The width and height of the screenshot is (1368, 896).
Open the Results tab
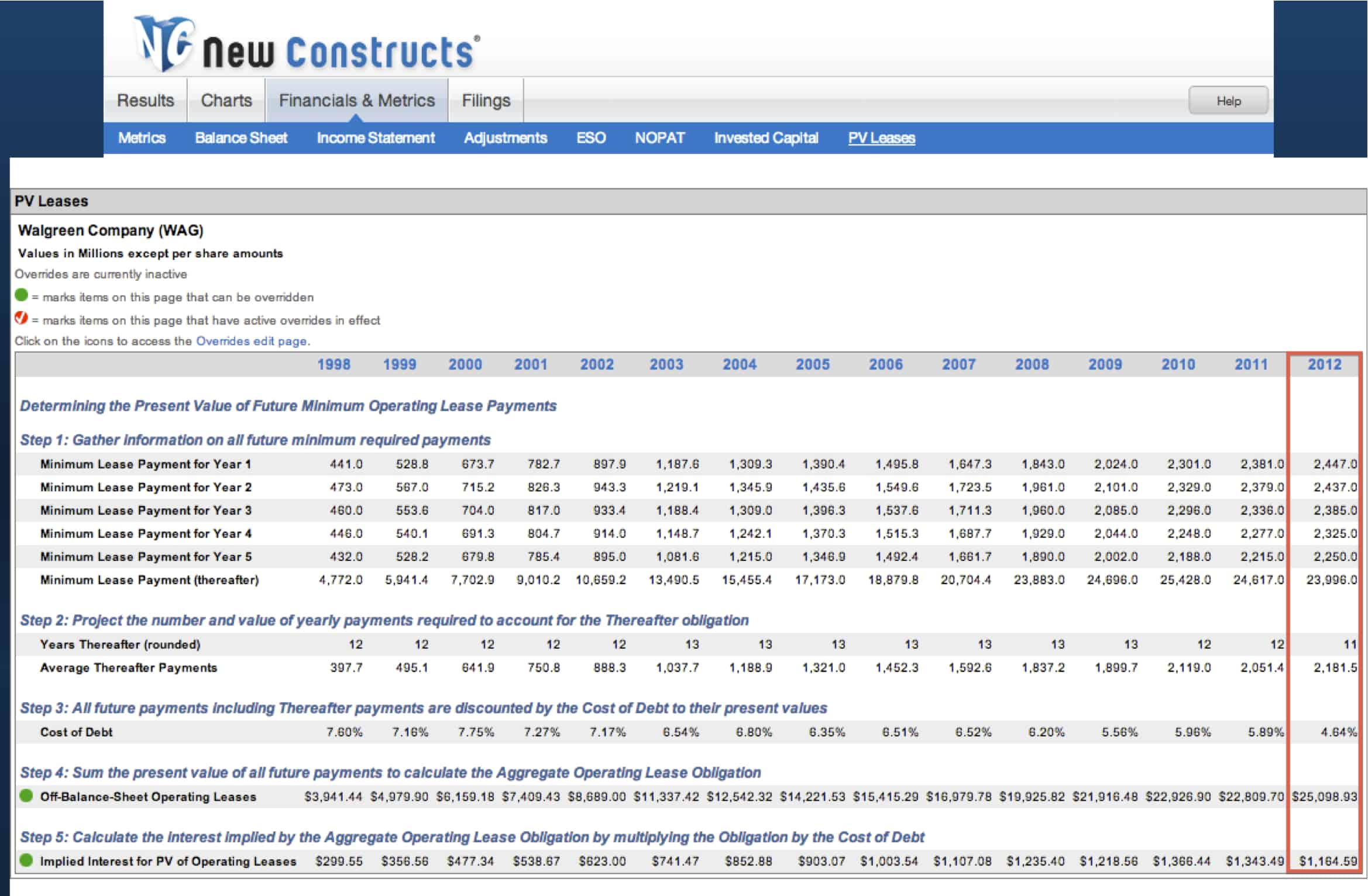pyautogui.click(x=146, y=101)
